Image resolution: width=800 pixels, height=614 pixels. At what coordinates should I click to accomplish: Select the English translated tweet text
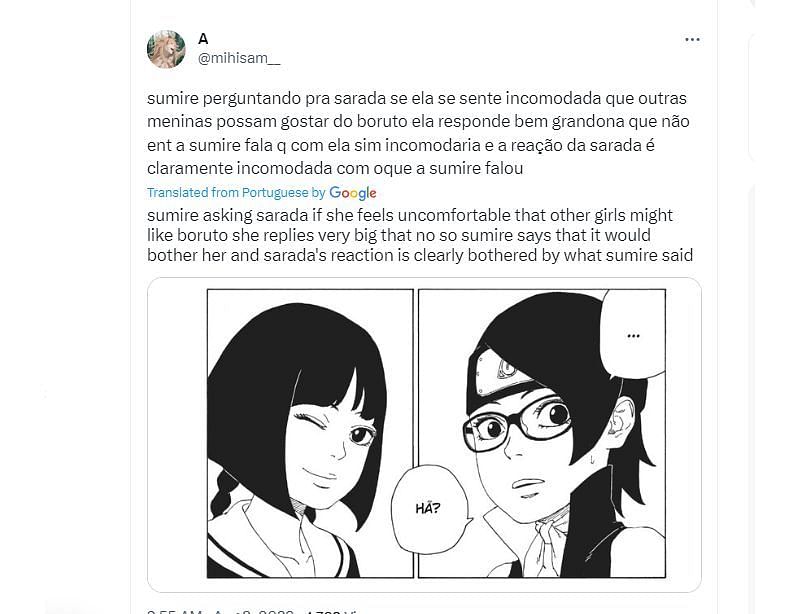[x=420, y=235]
